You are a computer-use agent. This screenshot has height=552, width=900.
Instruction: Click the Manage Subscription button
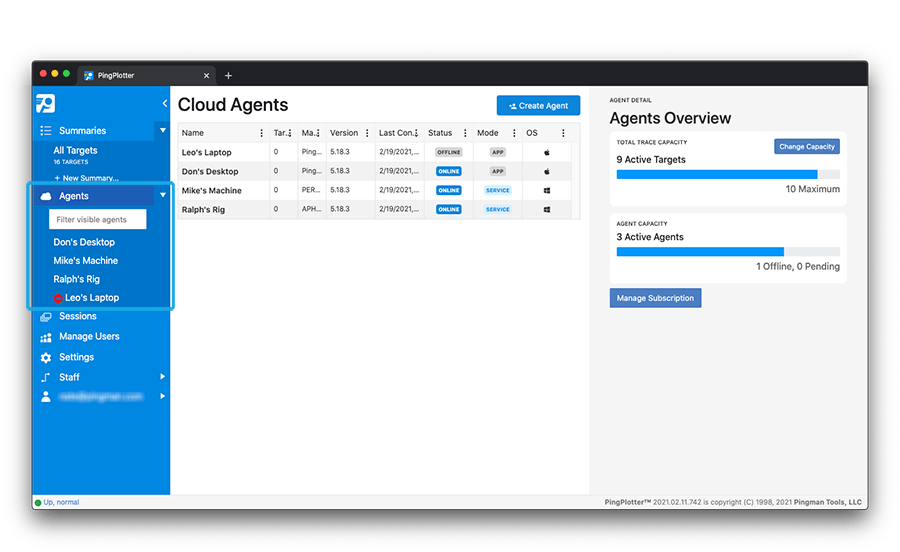coord(655,298)
